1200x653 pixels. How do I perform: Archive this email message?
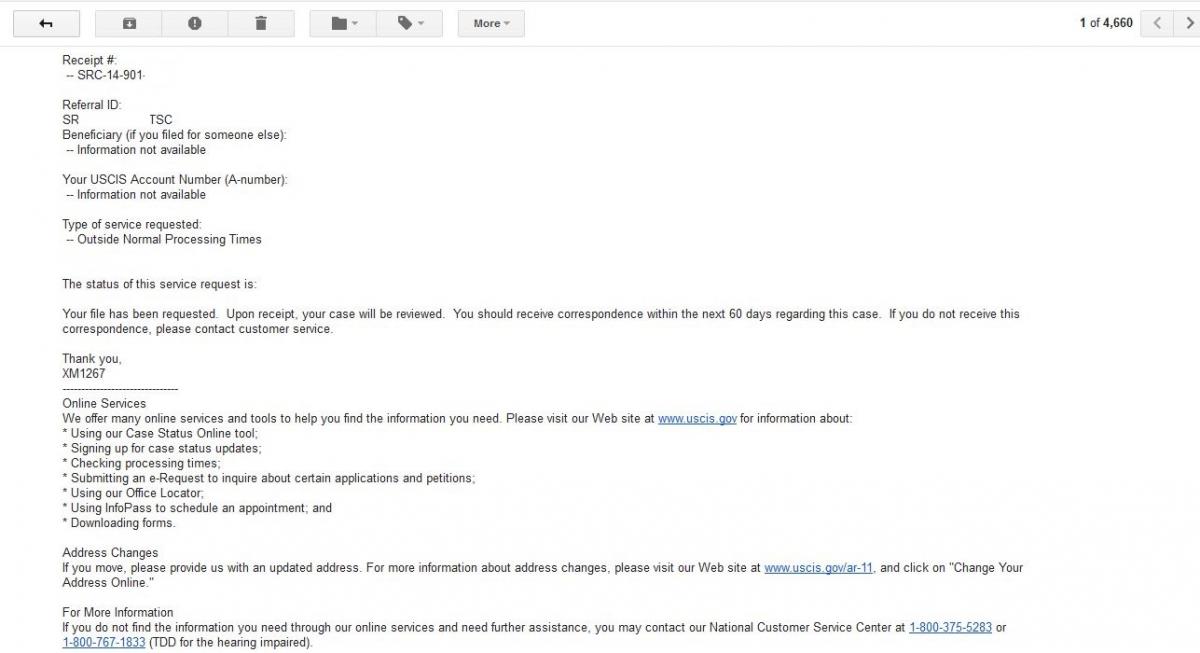pyautogui.click(x=128, y=23)
